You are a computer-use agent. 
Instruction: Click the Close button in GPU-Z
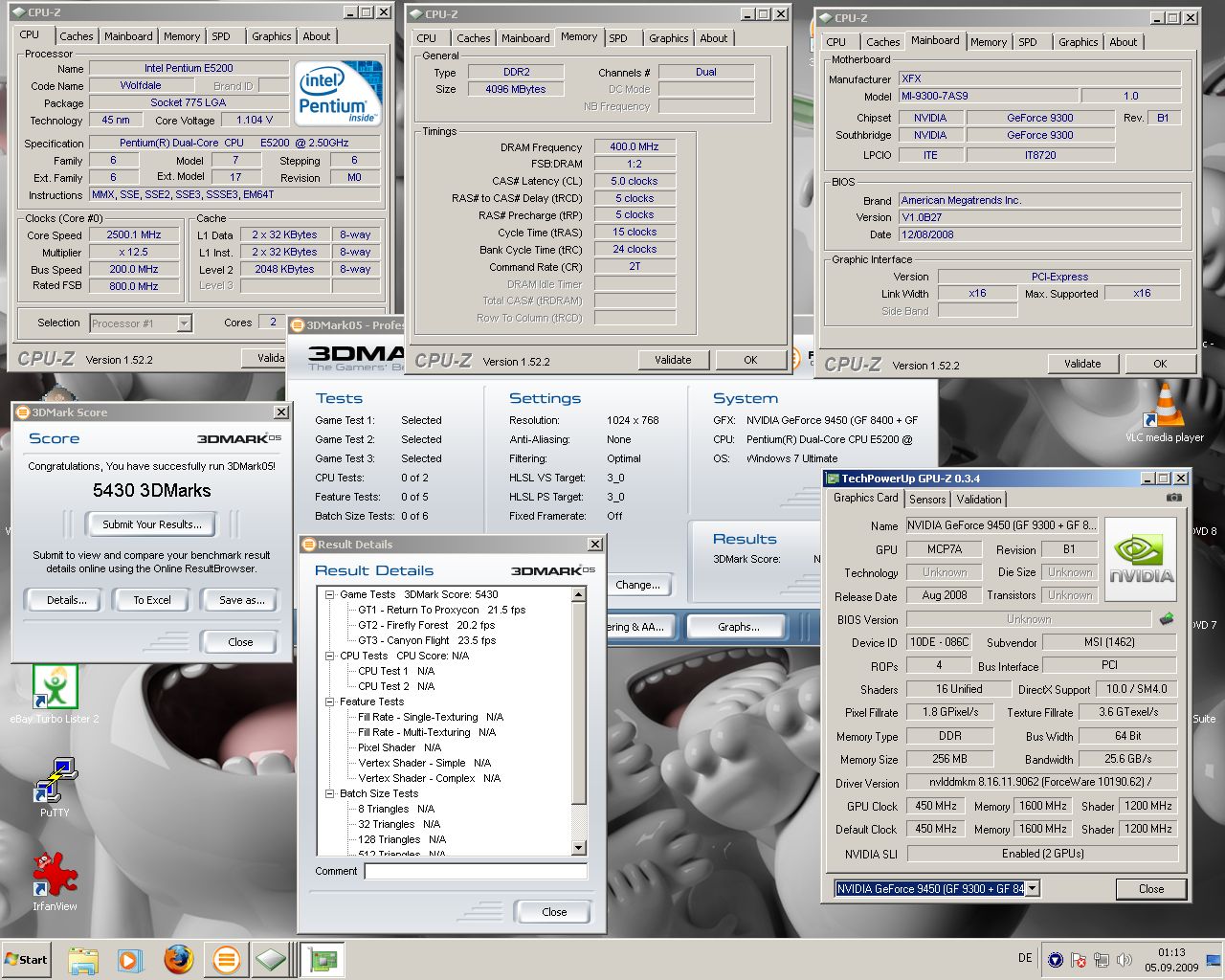tap(1151, 889)
